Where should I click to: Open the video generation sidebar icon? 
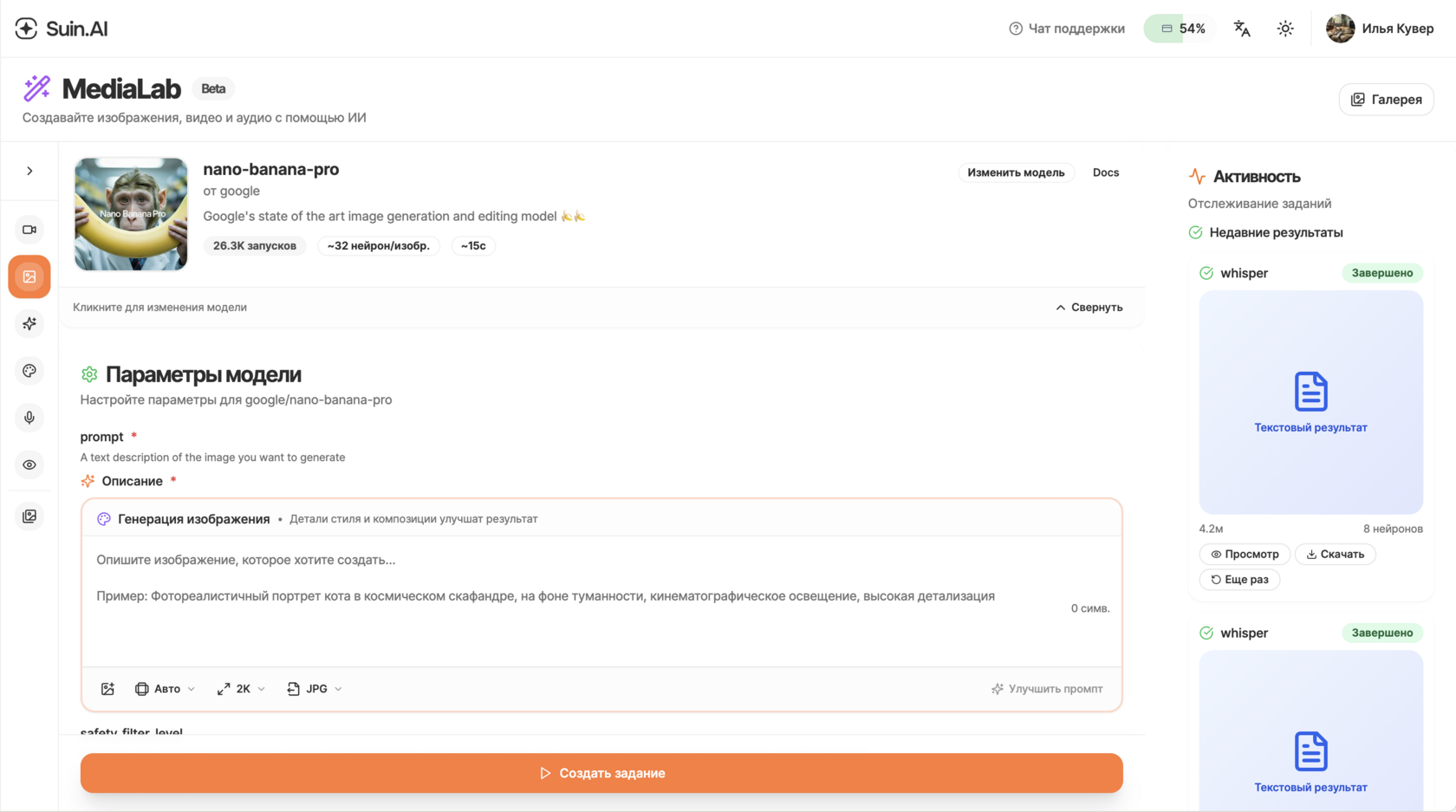click(29, 230)
